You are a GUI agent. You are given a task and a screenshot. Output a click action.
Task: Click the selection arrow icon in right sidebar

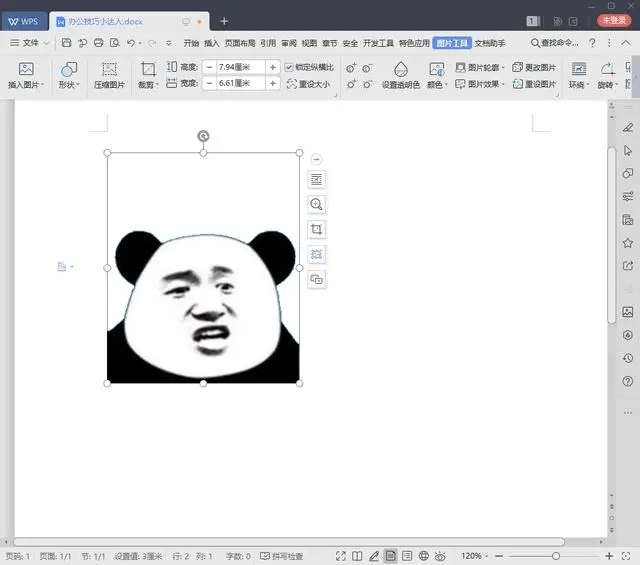point(628,150)
